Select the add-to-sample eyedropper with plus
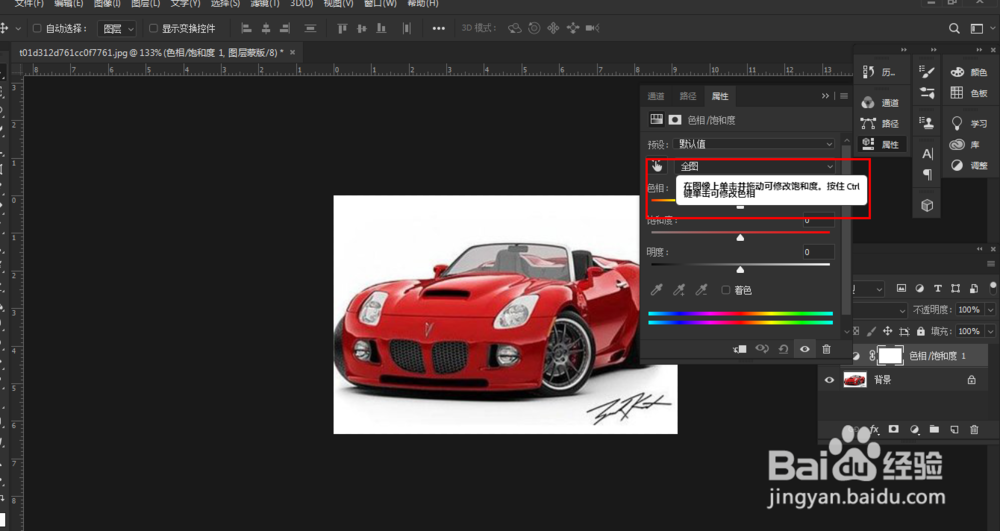 pyautogui.click(x=679, y=290)
